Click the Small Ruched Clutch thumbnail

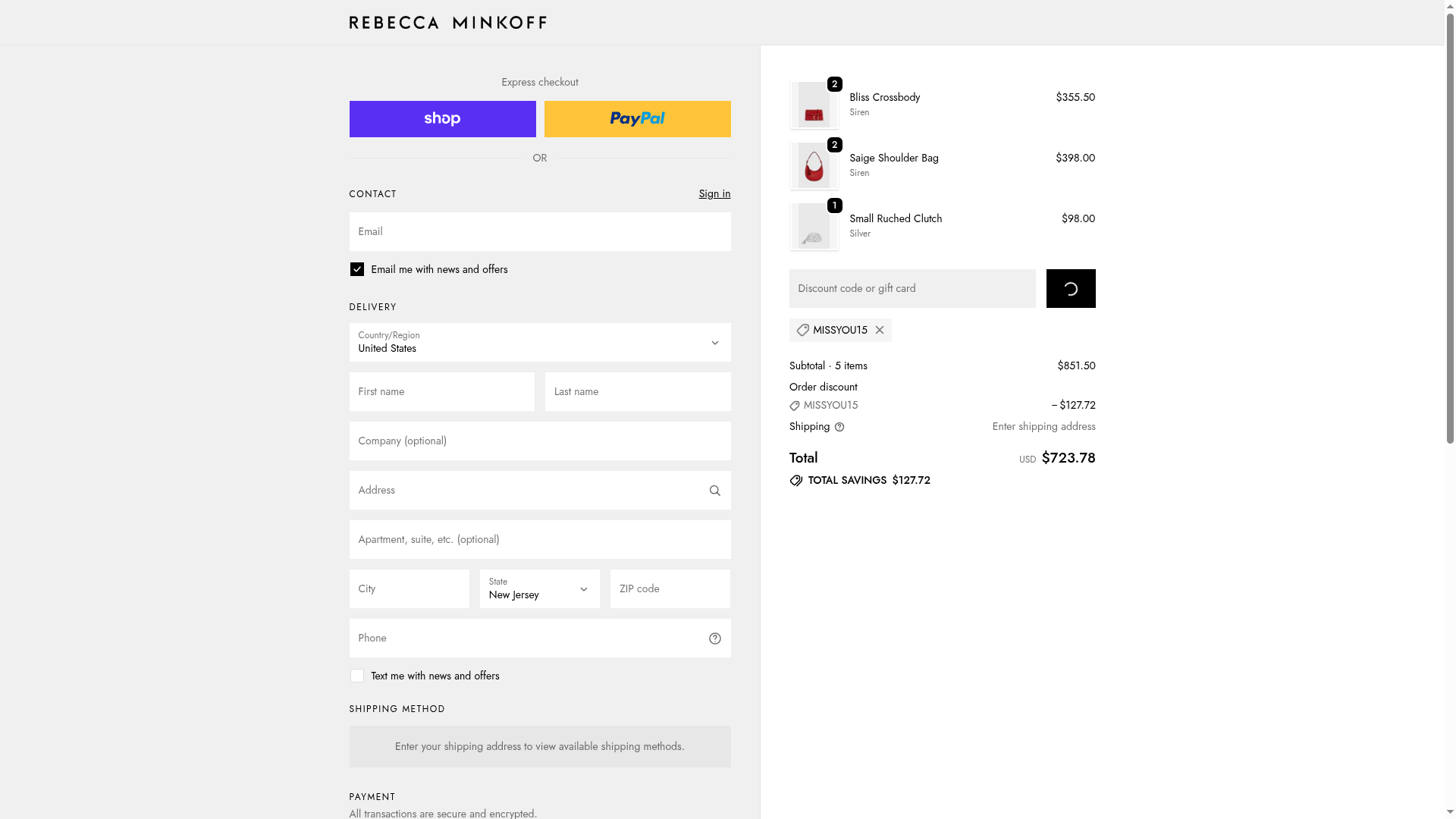click(x=814, y=227)
